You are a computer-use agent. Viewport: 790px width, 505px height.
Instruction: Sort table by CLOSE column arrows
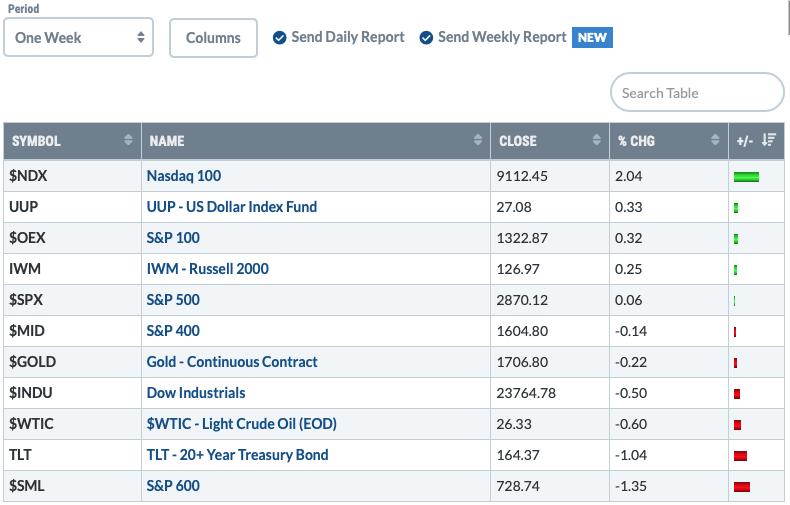597,140
